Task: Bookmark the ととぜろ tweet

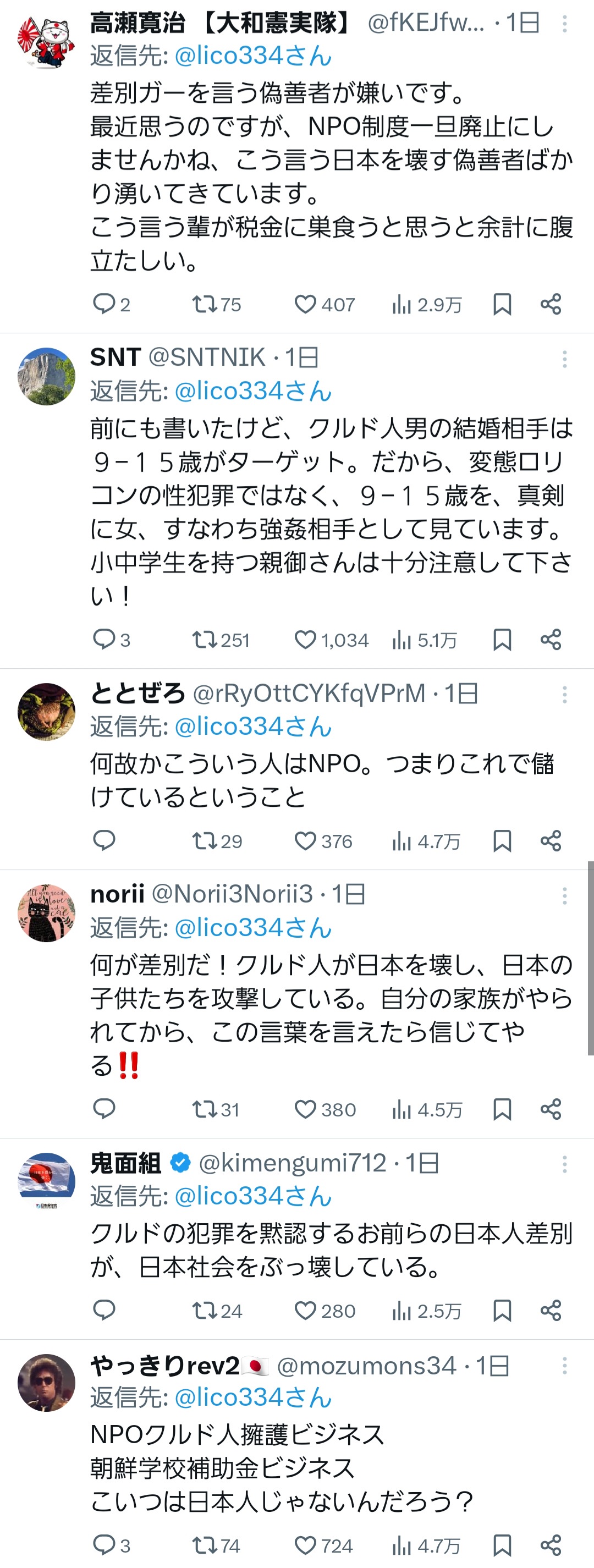Action: (x=502, y=841)
